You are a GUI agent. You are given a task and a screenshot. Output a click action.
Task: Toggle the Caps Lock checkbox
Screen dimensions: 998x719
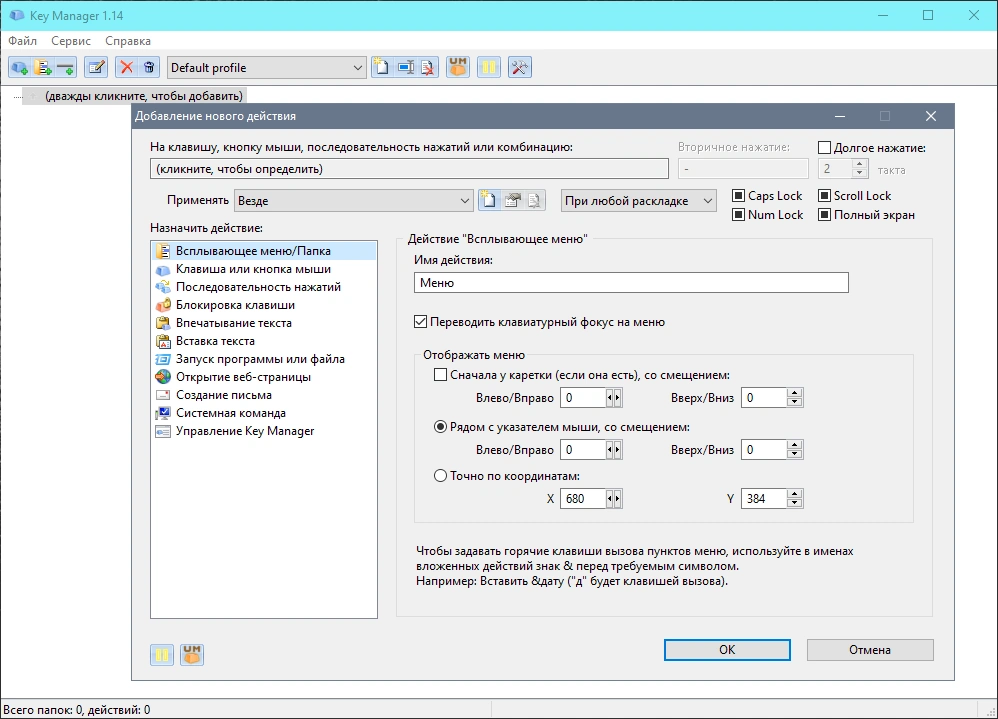(738, 195)
